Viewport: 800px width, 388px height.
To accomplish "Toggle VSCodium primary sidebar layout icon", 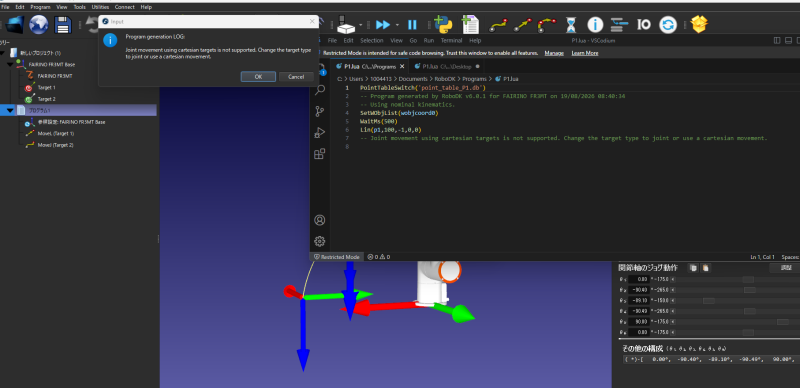I will click(x=777, y=40).
